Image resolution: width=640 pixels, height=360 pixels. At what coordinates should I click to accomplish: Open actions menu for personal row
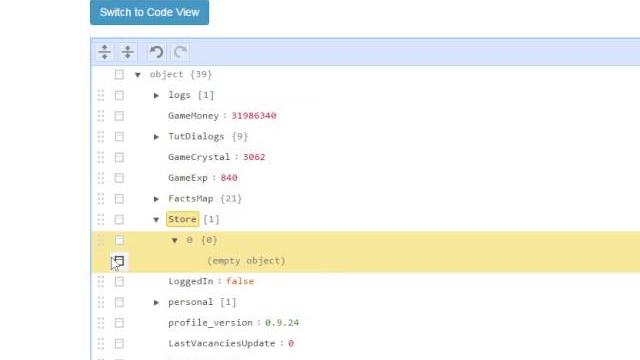coord(119,302)
